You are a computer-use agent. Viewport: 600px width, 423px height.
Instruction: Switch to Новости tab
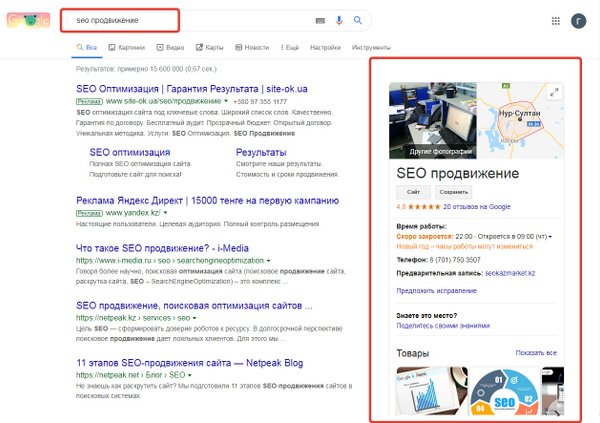coord(252,47)
